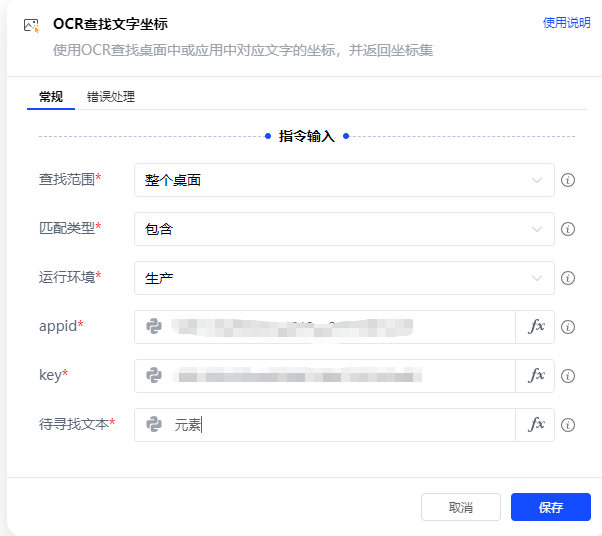Show info tooltip for 待寻找文本
The height and width of the screenshot is (536, 602).
click(x=568, y=425)
